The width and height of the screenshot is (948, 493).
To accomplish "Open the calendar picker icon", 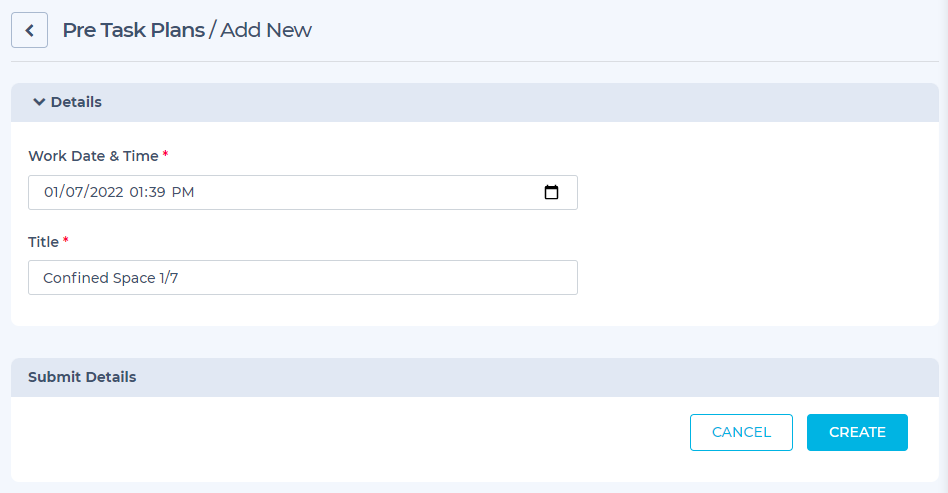I will [551, 192].
